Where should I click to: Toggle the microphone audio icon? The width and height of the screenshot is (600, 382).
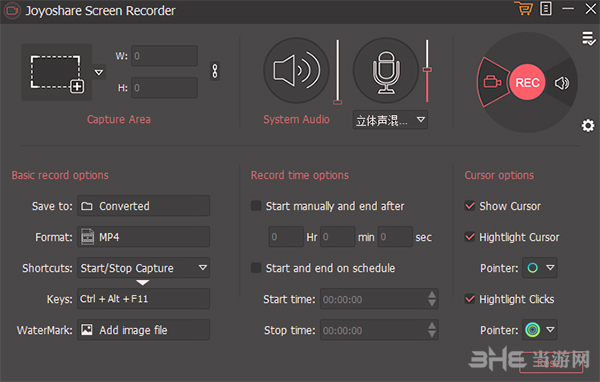(386, 70)
